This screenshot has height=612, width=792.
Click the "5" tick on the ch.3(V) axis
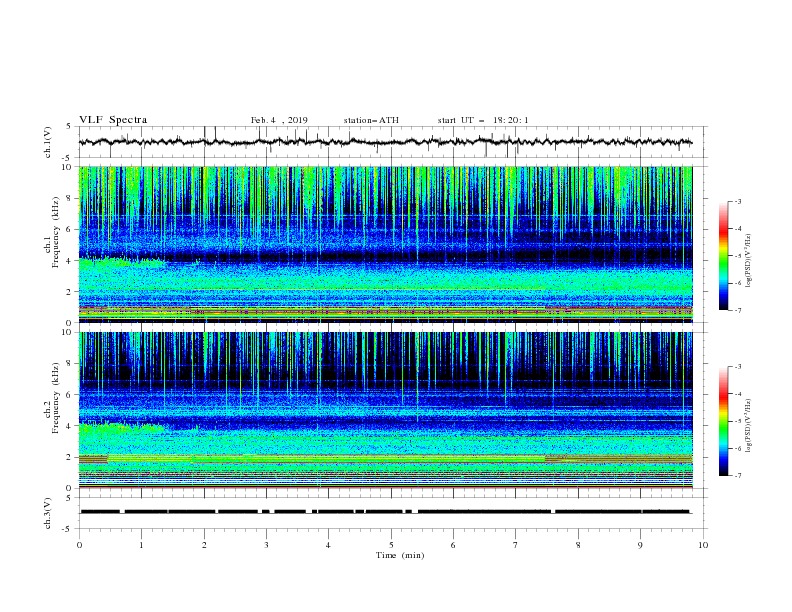pos(69,497)
